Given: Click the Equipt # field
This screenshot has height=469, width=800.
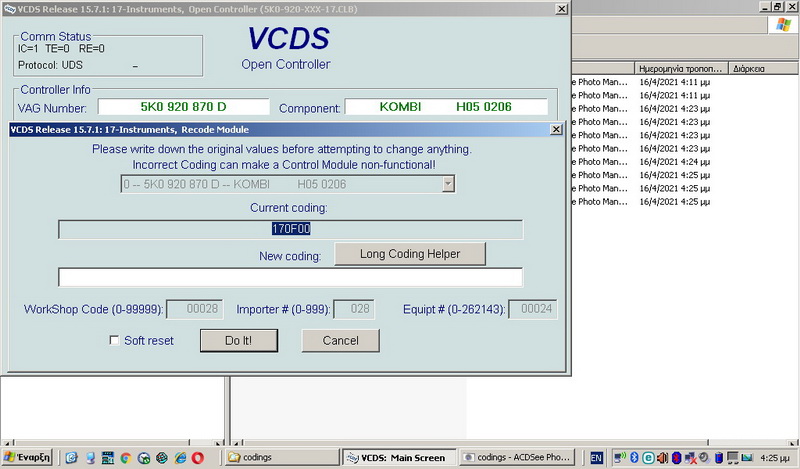Looking at the screenshot, I should tap(533, 309).
